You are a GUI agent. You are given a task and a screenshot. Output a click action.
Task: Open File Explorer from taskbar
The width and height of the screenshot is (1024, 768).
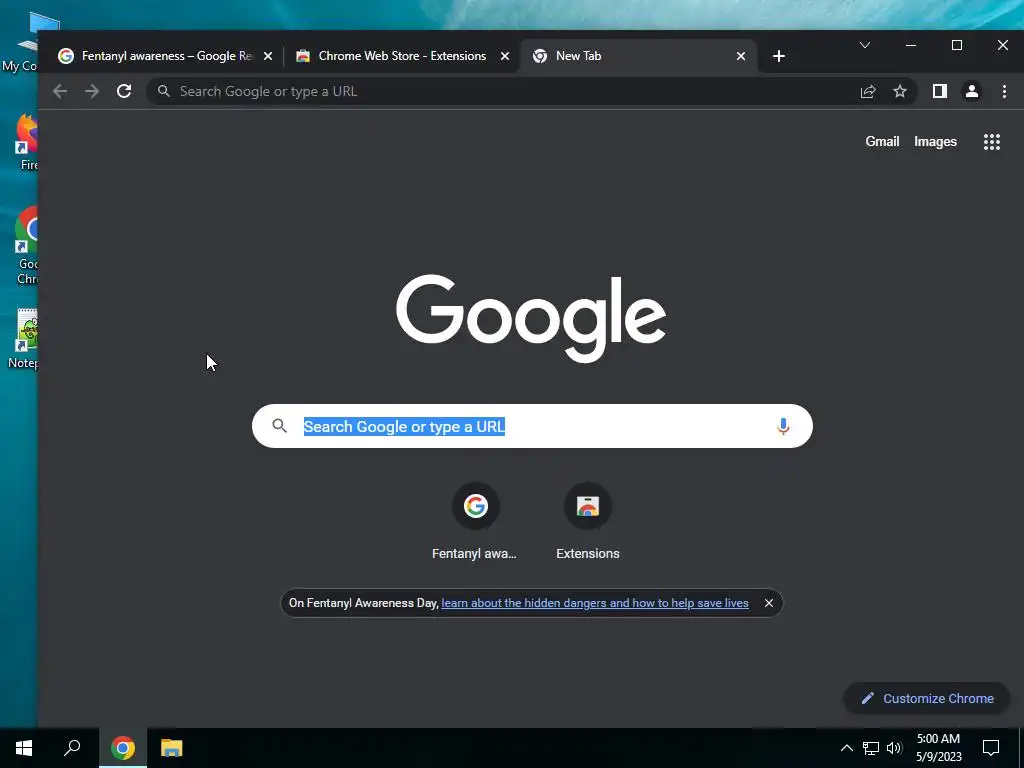172,748
